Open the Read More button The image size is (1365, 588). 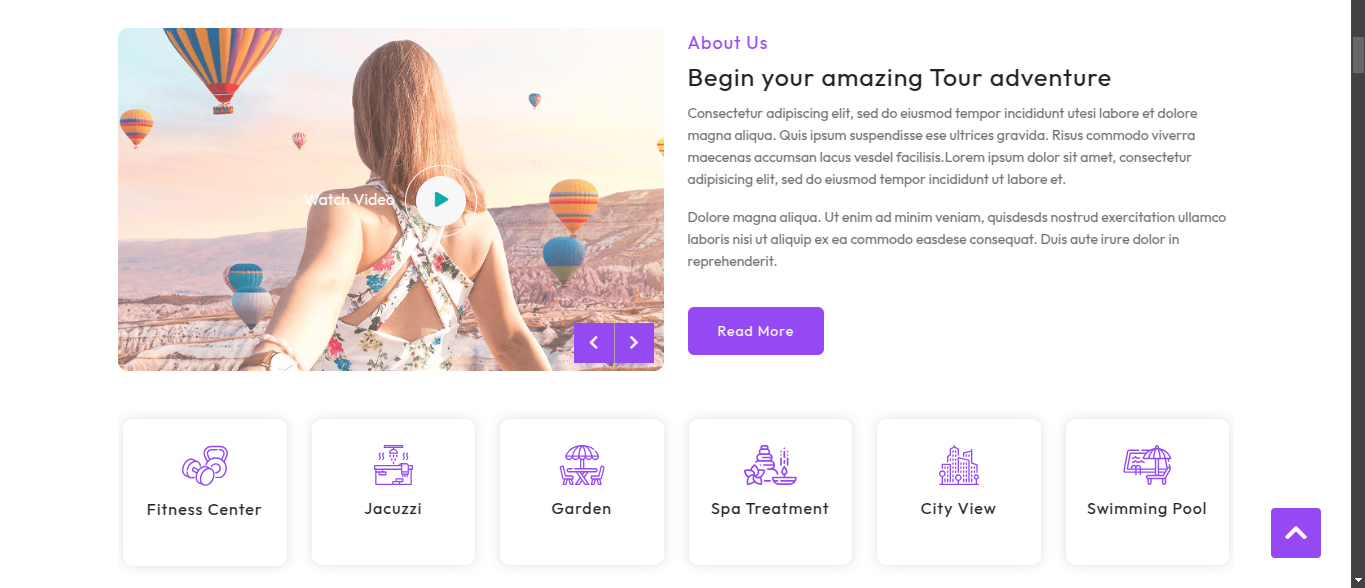coord(756,331)
